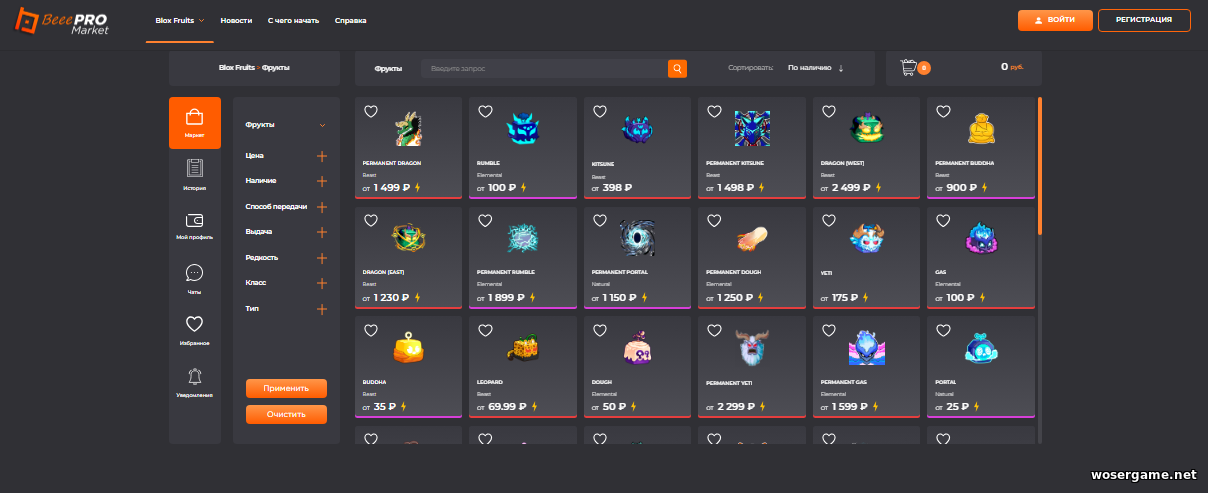Favorite the Permanent Kitsune card
This screenshot has width=1208, height=493.
[x=714, y=111]
